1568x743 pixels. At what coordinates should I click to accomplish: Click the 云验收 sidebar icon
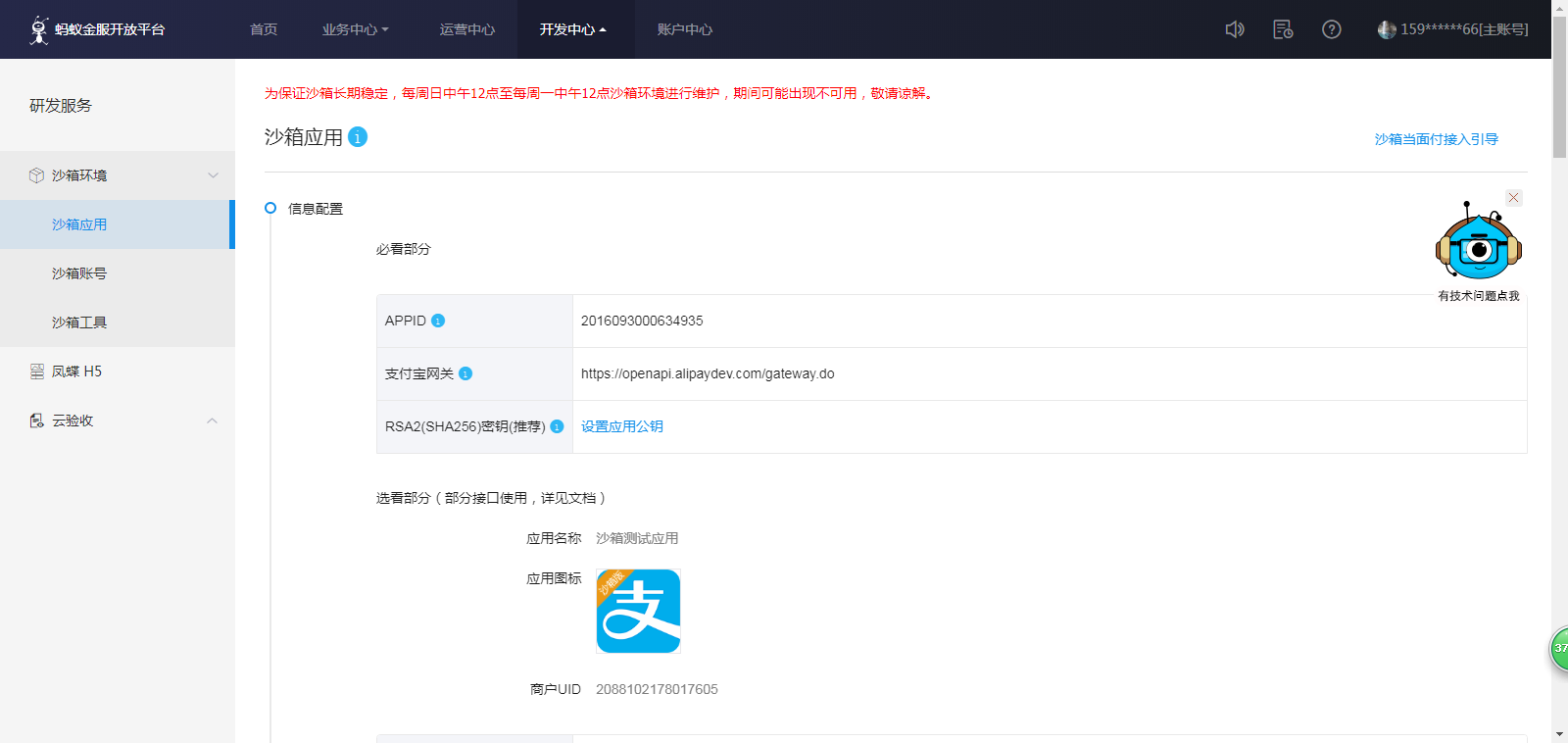coord(37,421)
